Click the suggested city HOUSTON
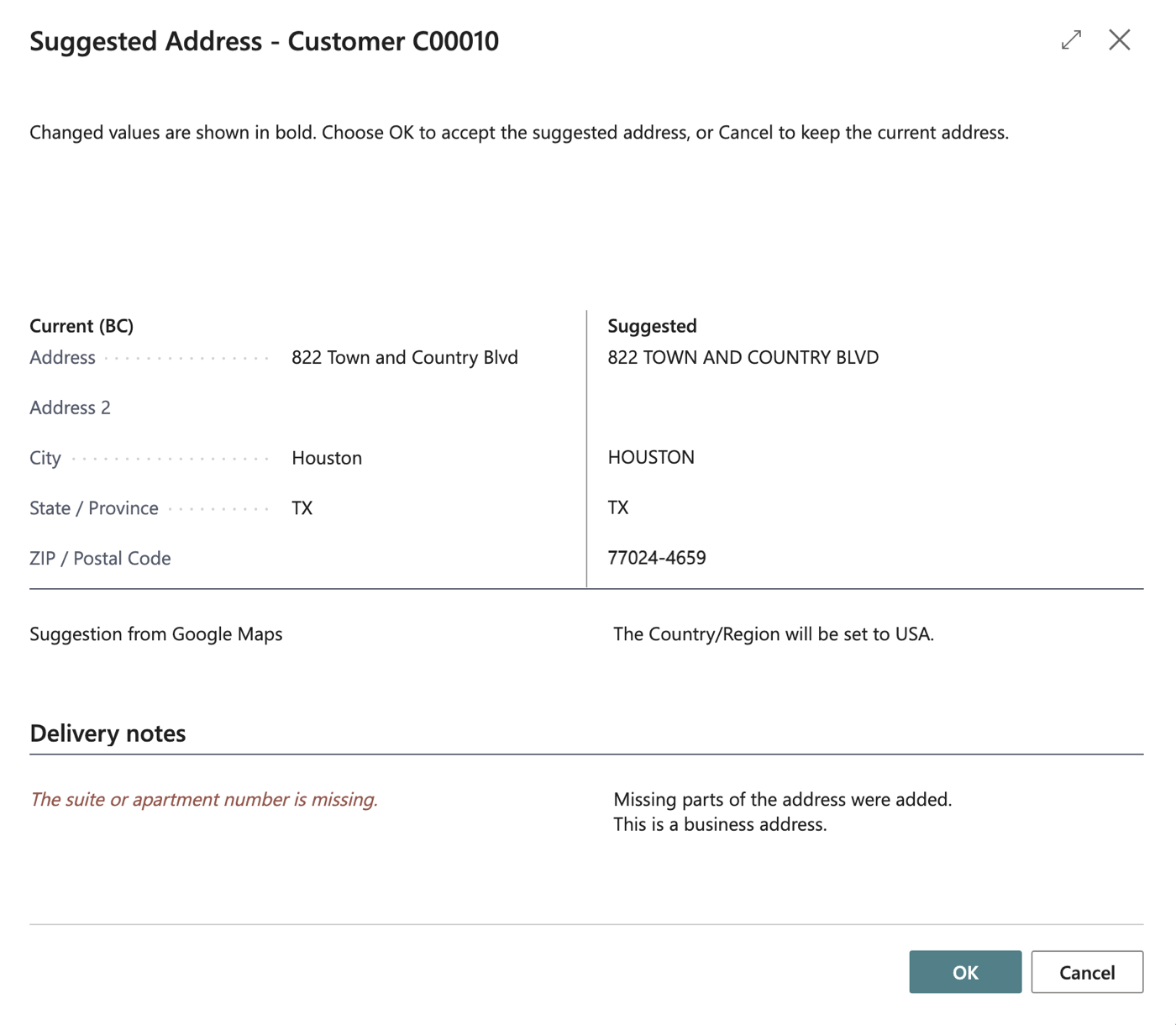This screenshot has height=1025, width=1176. point(651,457)
